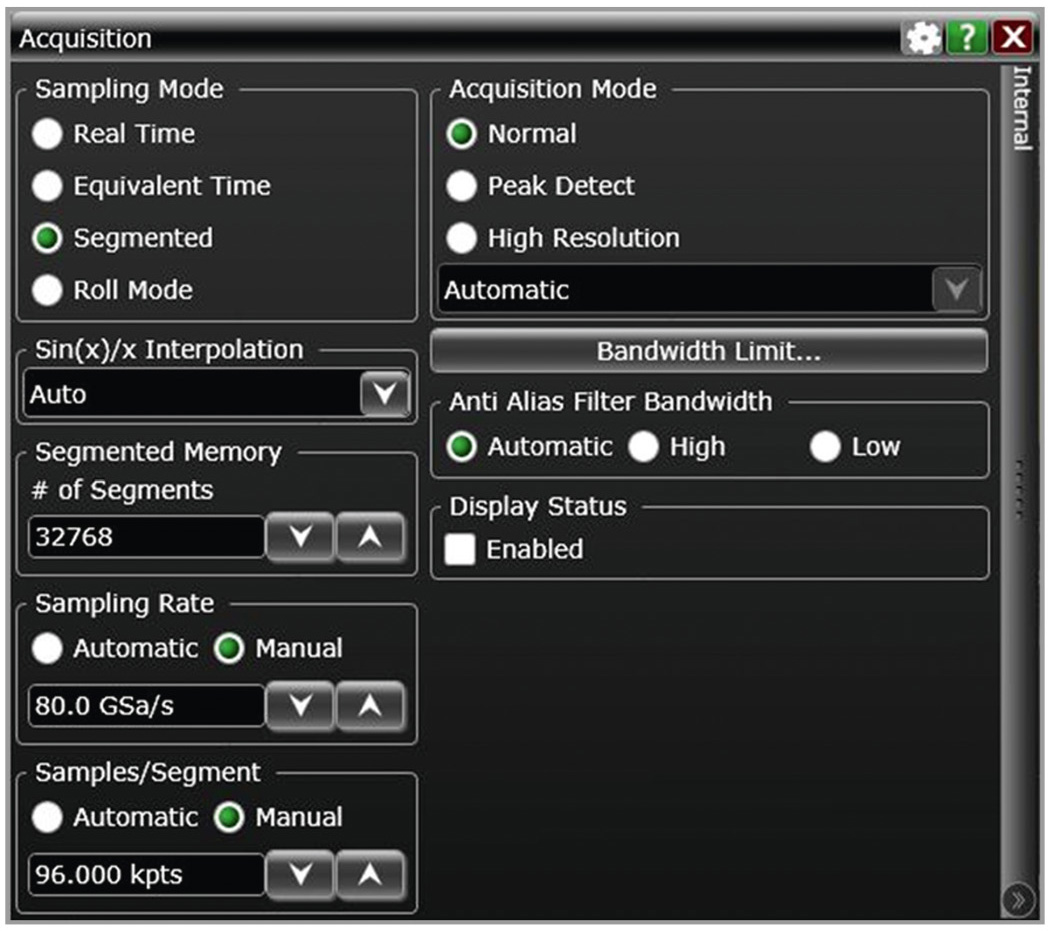Image resolution: width=1051 pixels, height=931 pixels.
Task: Increase the number of segments with up arrow
Action: tap(370, 538)
